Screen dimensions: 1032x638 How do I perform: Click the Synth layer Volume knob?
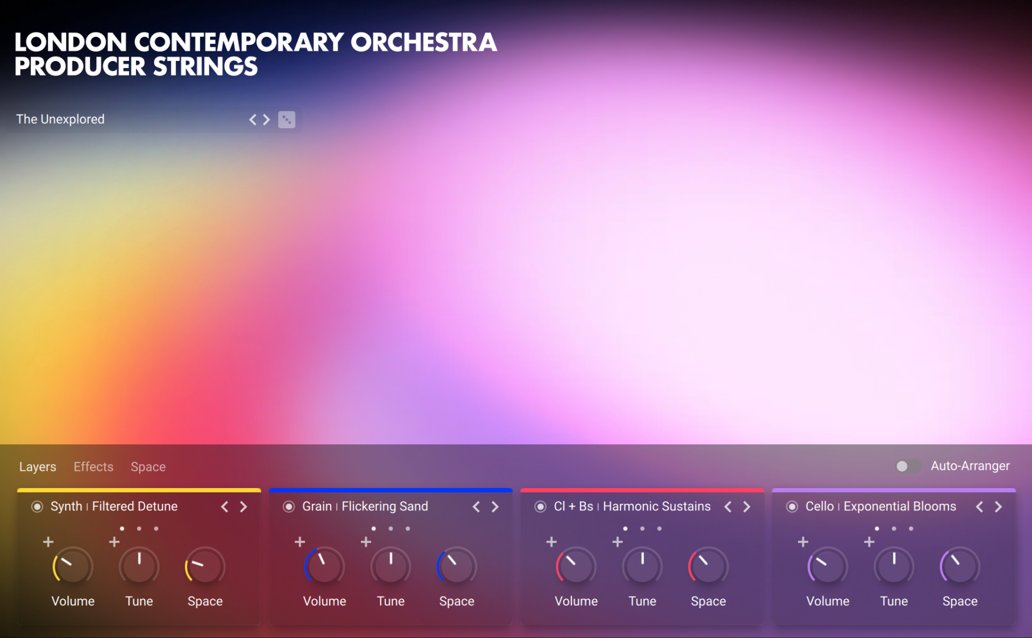pos(73,567)
